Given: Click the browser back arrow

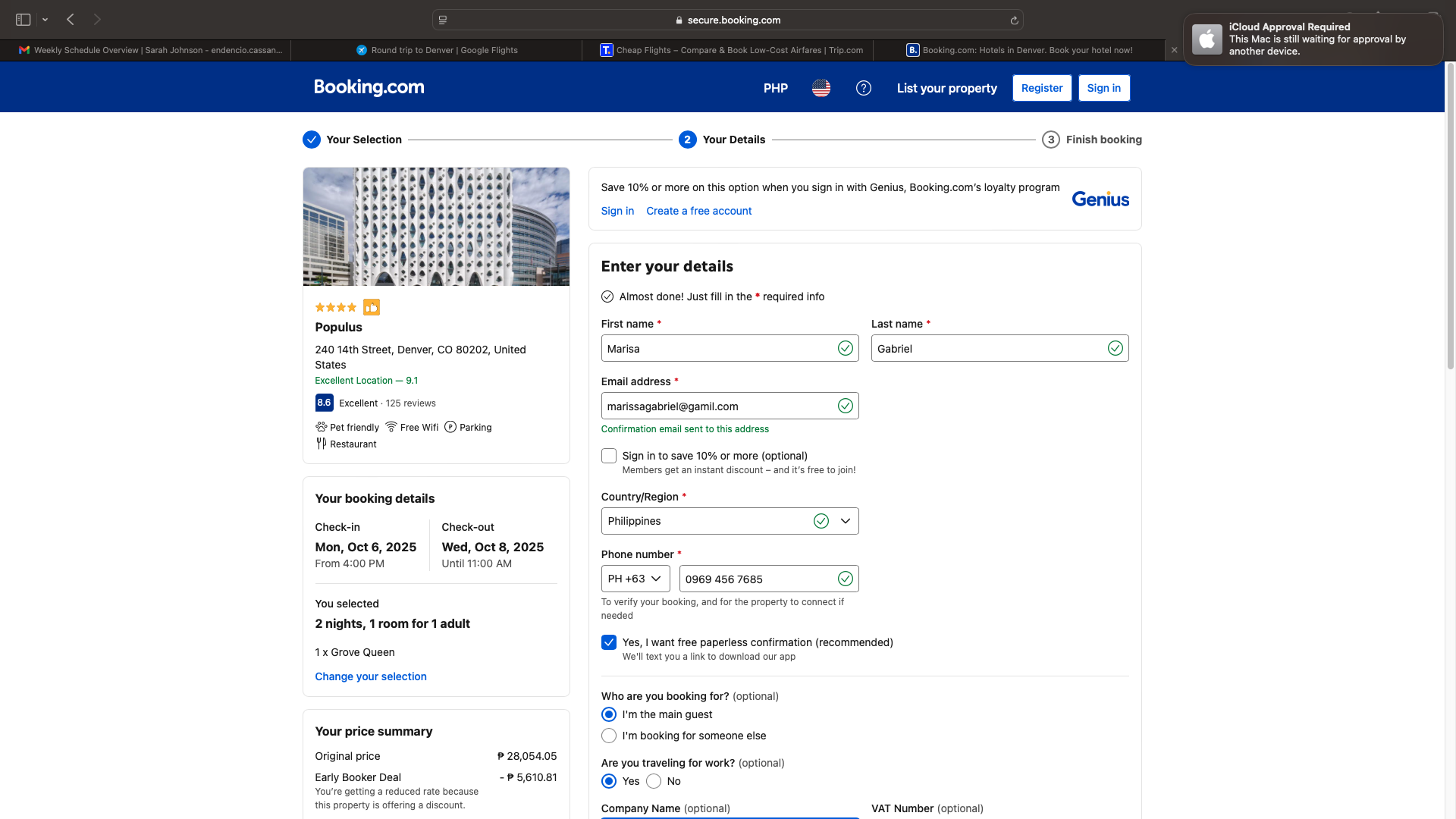Looking at the screenshot, I should (x=71, y=20).
